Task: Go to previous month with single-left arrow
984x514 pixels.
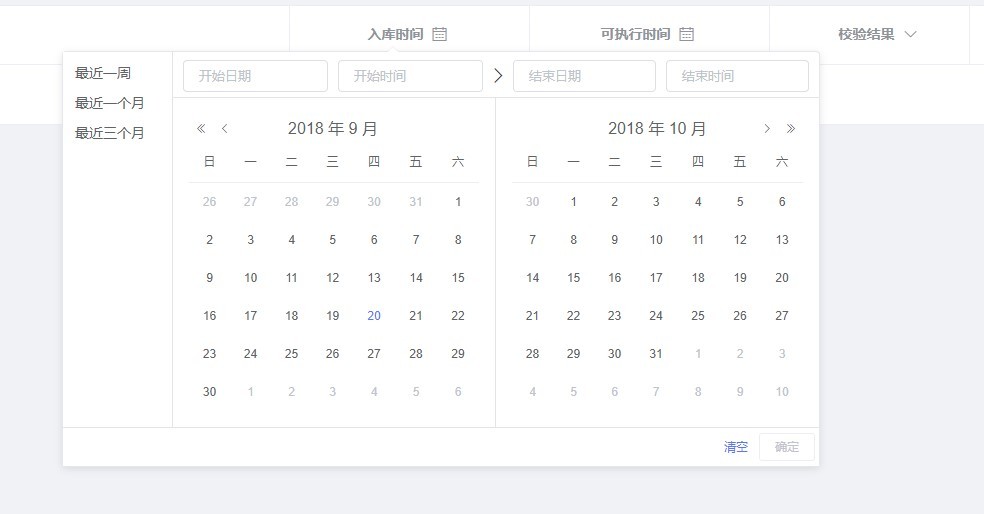Action: [225, 129]
